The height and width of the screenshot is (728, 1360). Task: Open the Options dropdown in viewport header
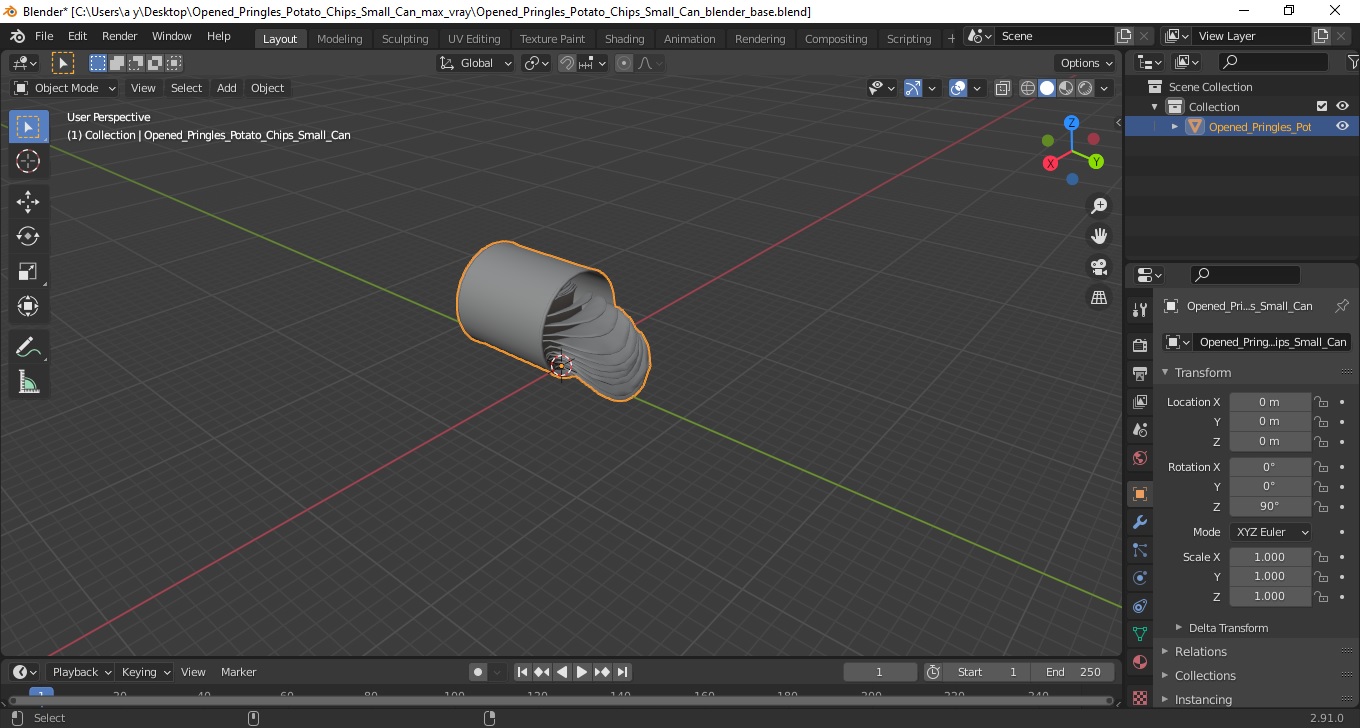click(x=1086, y=63)
